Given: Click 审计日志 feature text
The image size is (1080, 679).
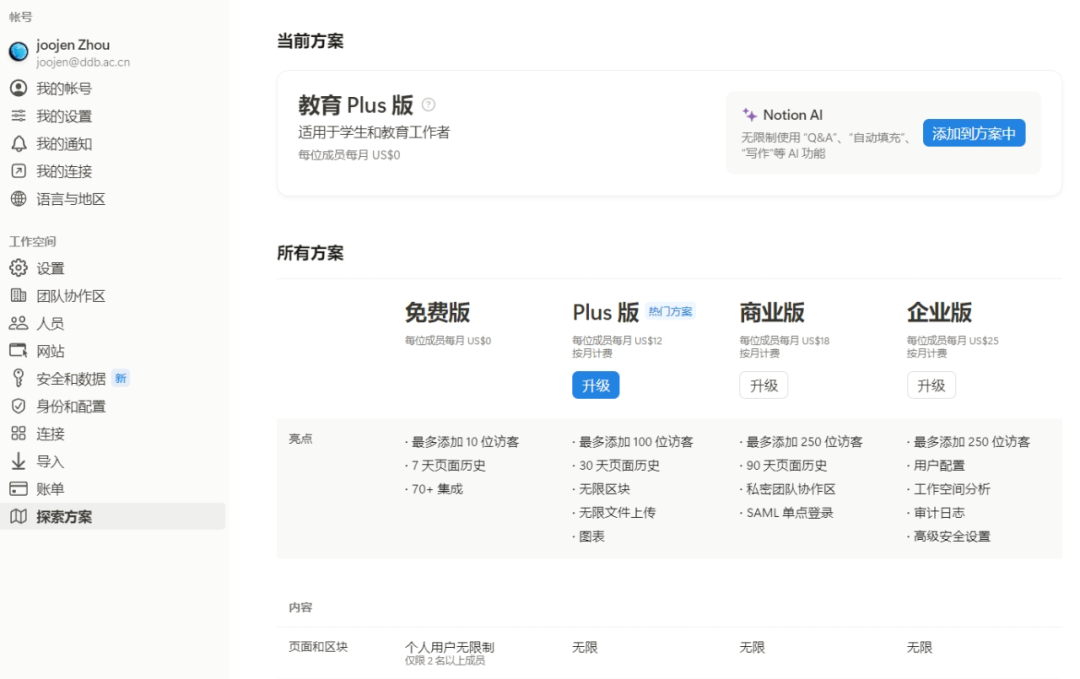Looking at the screenshot, I should (939, 512).
